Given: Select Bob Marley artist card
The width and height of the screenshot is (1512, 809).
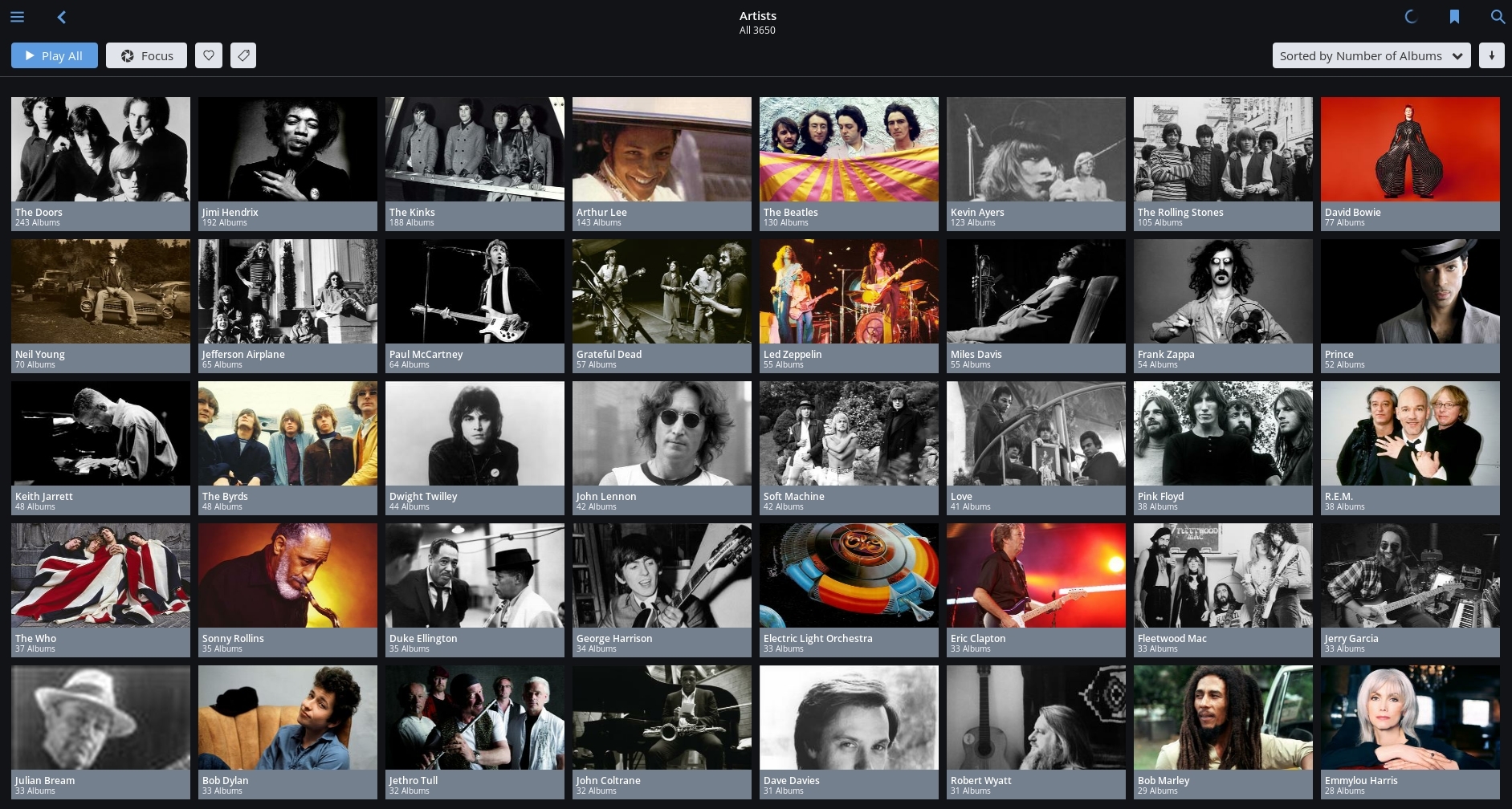Looking at the screenshot, I should pyautogui.click(x=1223, y=732).
